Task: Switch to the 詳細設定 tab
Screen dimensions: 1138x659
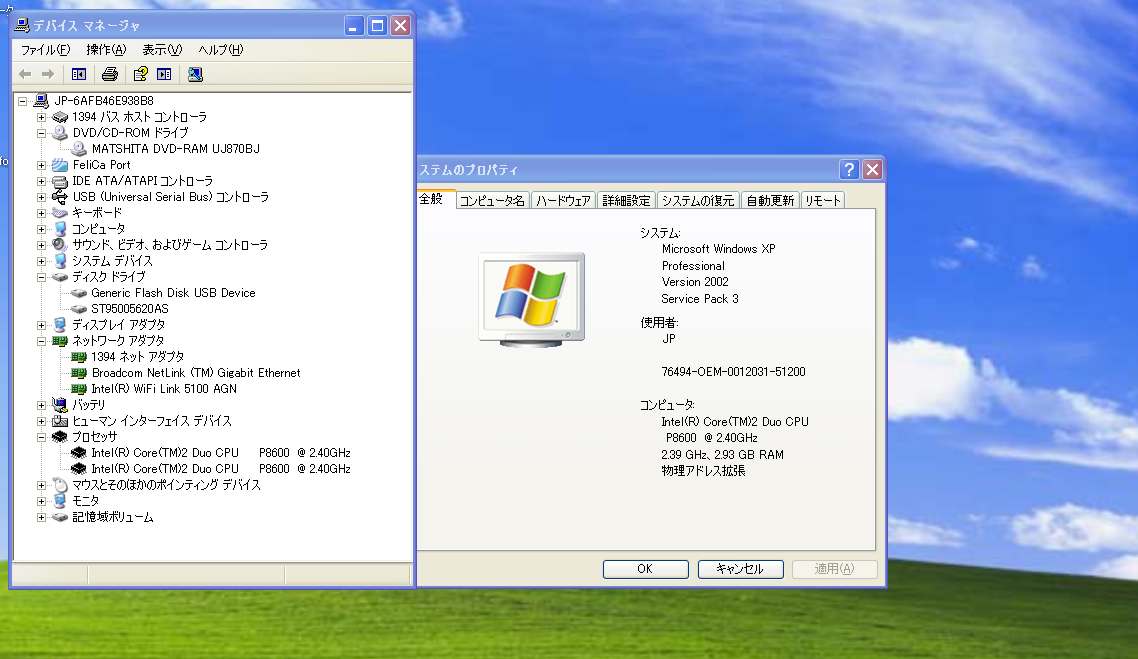Action: click(626, 201)
